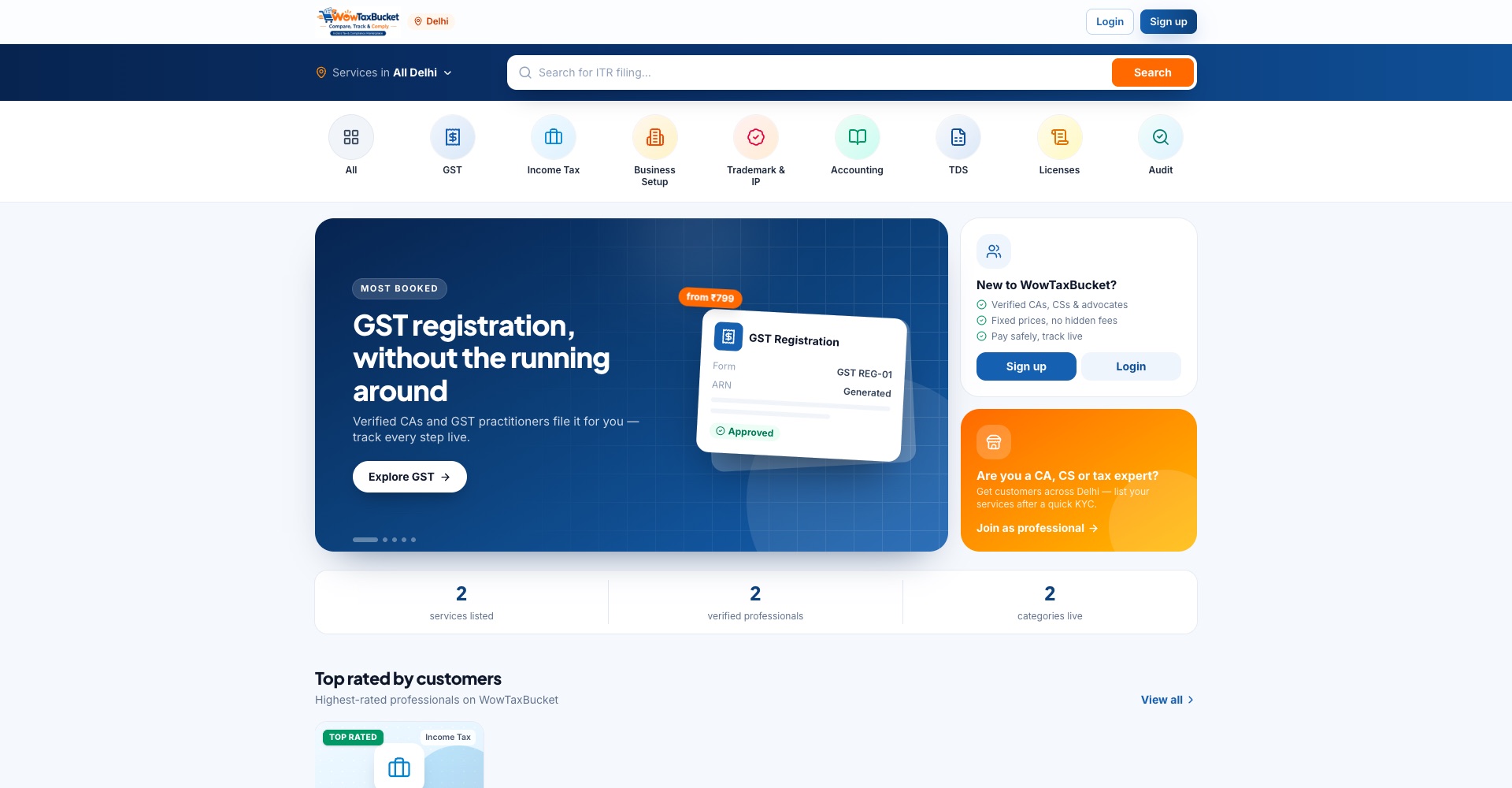Click the TOP RATED badge
This screenshot has height=788, width=1512.
[x=353, y=738]
